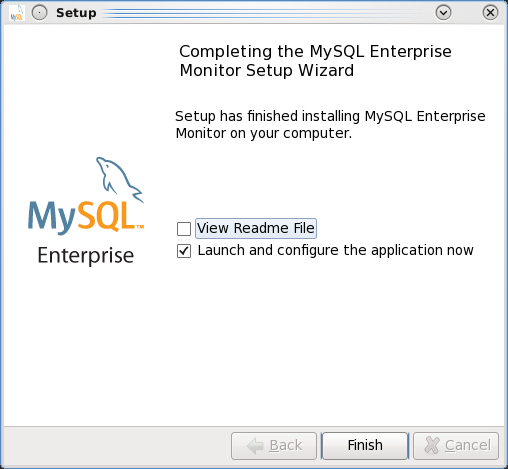The image size is (508, 469).
Task: Click the MySQL icon in the title bar
Action: [17, 13]
